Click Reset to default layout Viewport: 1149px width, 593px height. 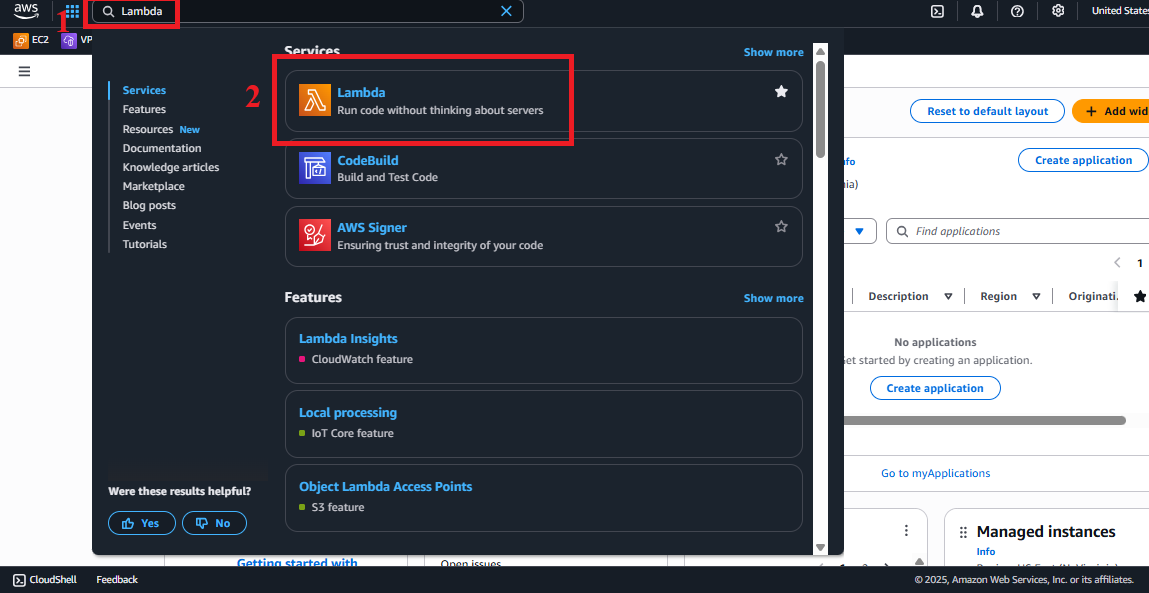point(987,111)
